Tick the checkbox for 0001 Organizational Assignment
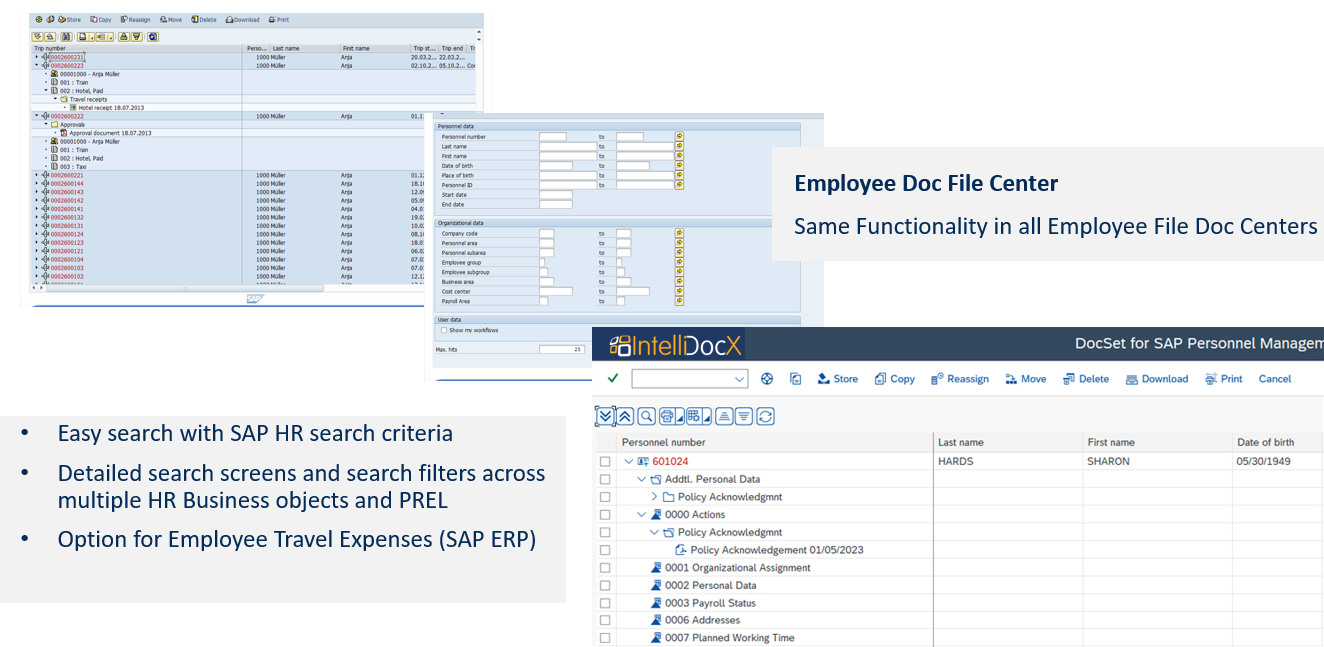The height and width of the screenshot is (647, 1324). point(604,568)
